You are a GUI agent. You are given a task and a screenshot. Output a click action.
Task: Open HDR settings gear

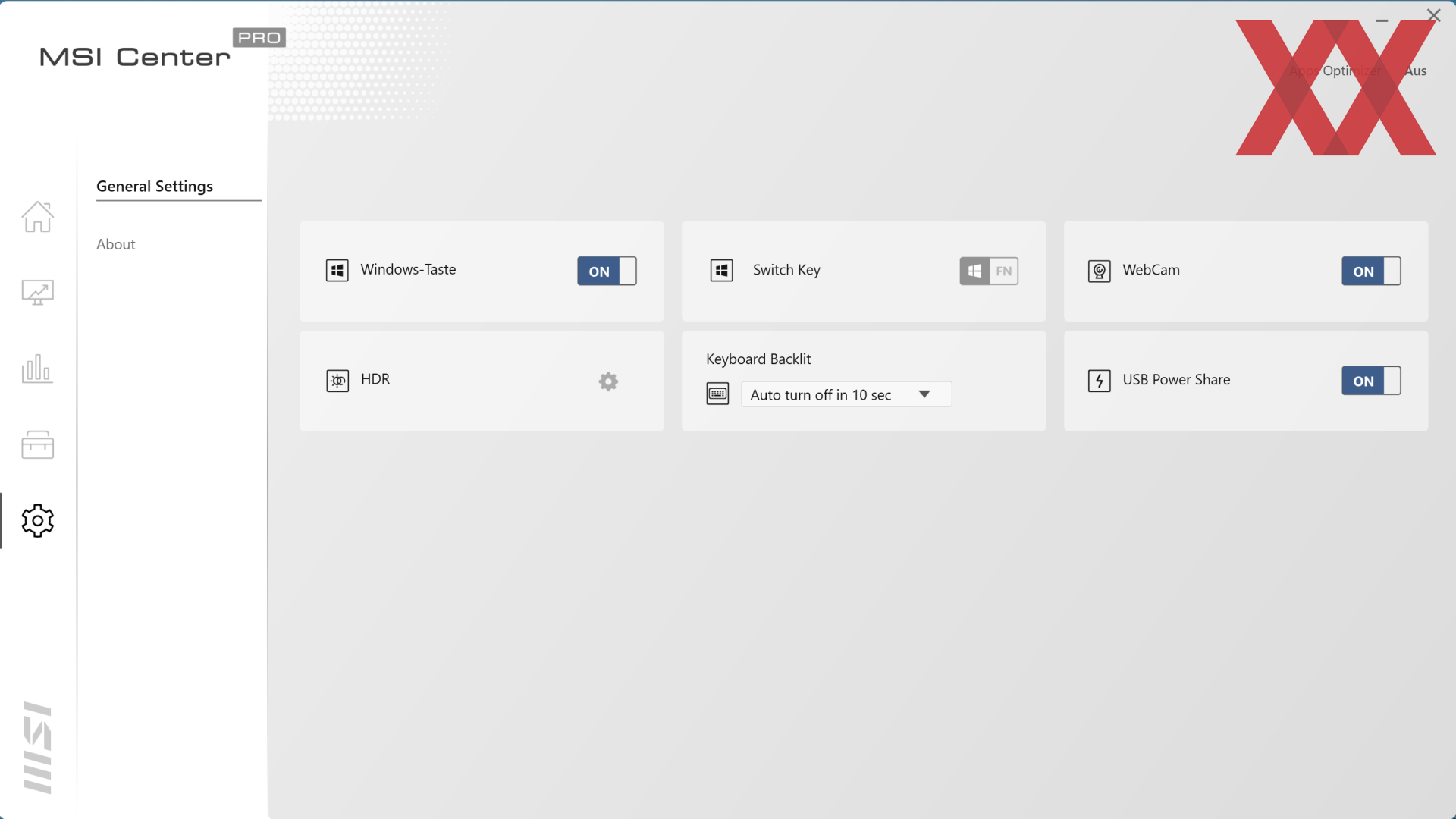click(608, 381)
